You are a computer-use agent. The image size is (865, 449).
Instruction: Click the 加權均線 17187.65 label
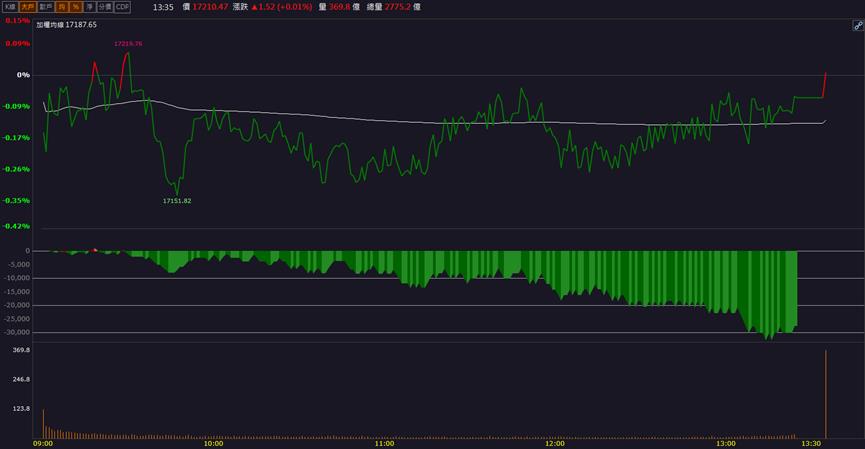66,25
